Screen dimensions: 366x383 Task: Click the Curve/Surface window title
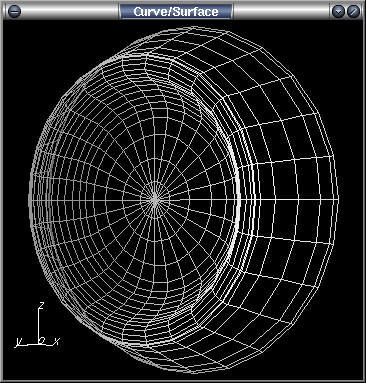click(176, 12)
